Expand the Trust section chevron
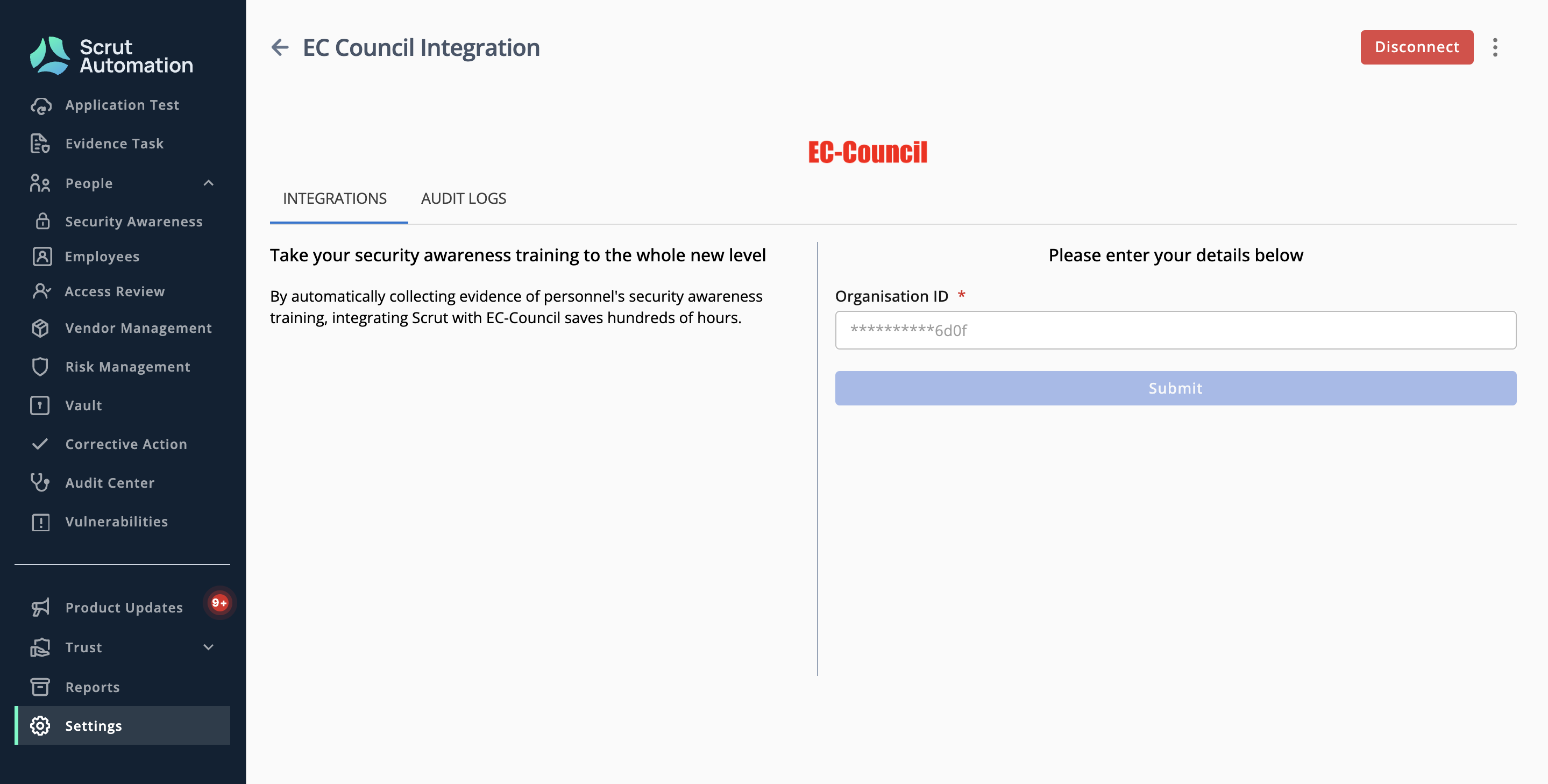This screenshot has width=1548, height=784. [209, 647]
